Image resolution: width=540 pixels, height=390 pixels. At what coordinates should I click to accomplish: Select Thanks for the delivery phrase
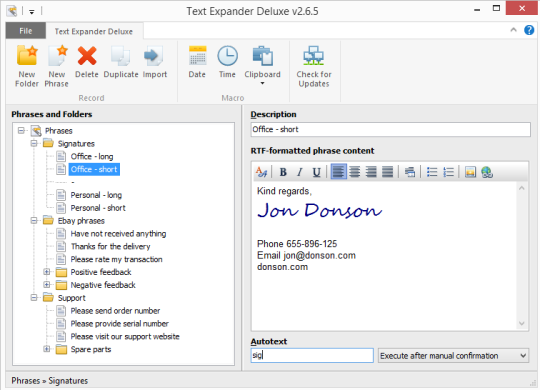tap(110, 246)
